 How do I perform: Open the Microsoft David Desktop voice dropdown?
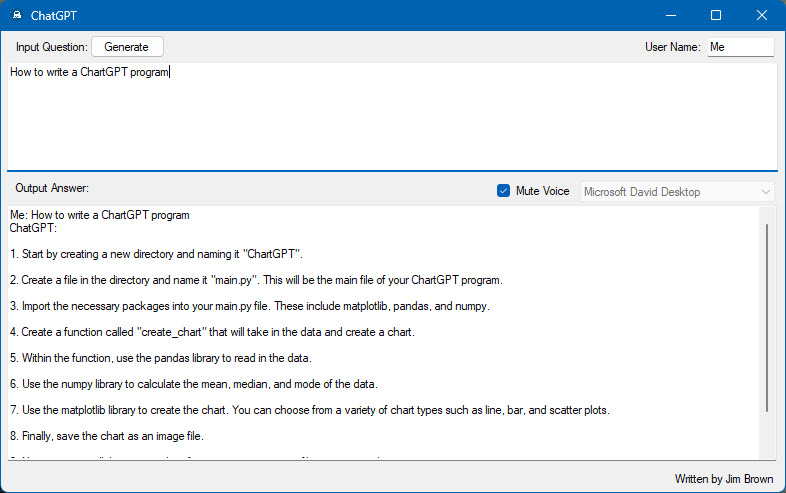(x=677, y=192)
